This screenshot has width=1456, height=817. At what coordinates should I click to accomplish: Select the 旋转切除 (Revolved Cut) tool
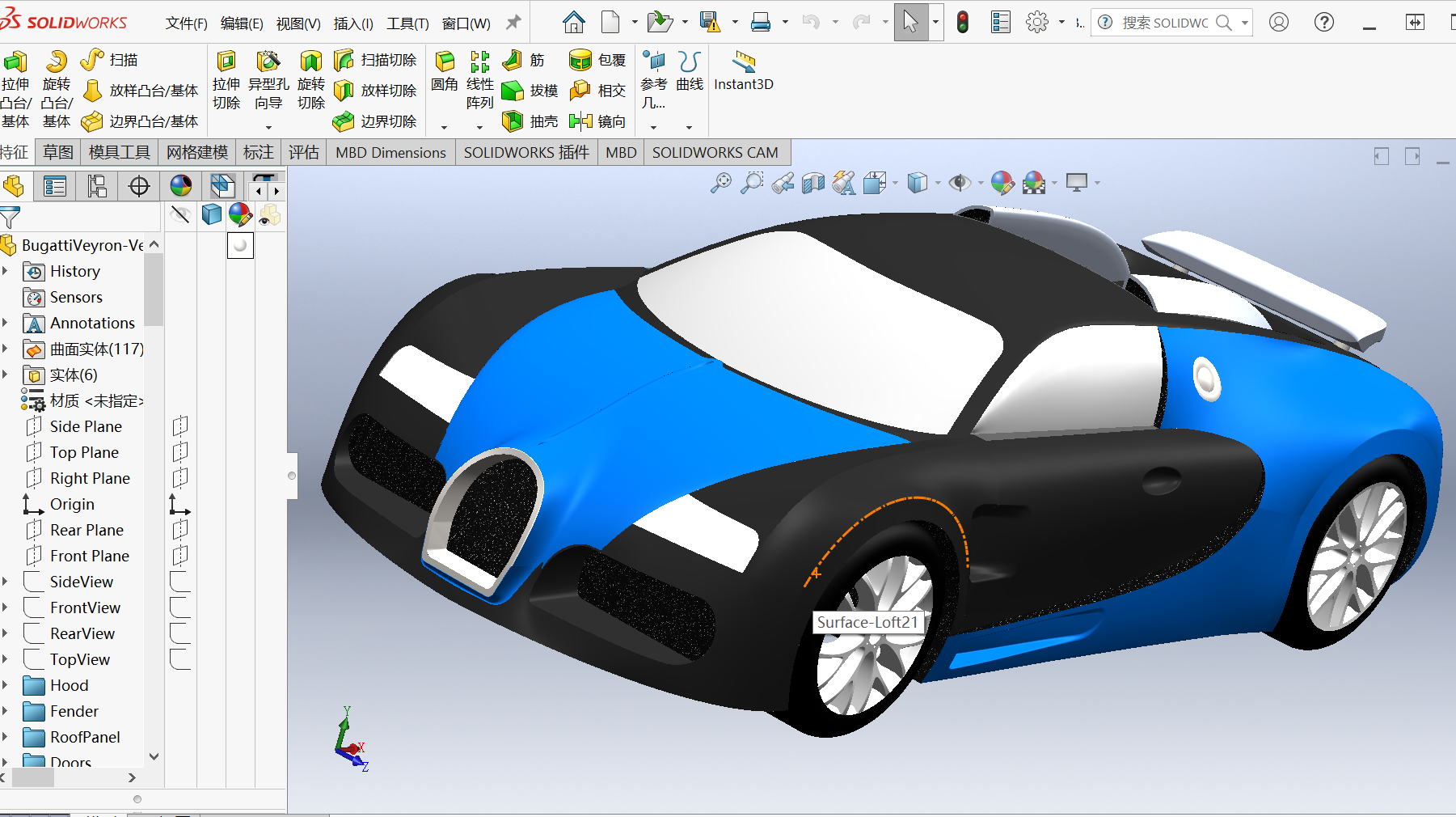point(311,81)
